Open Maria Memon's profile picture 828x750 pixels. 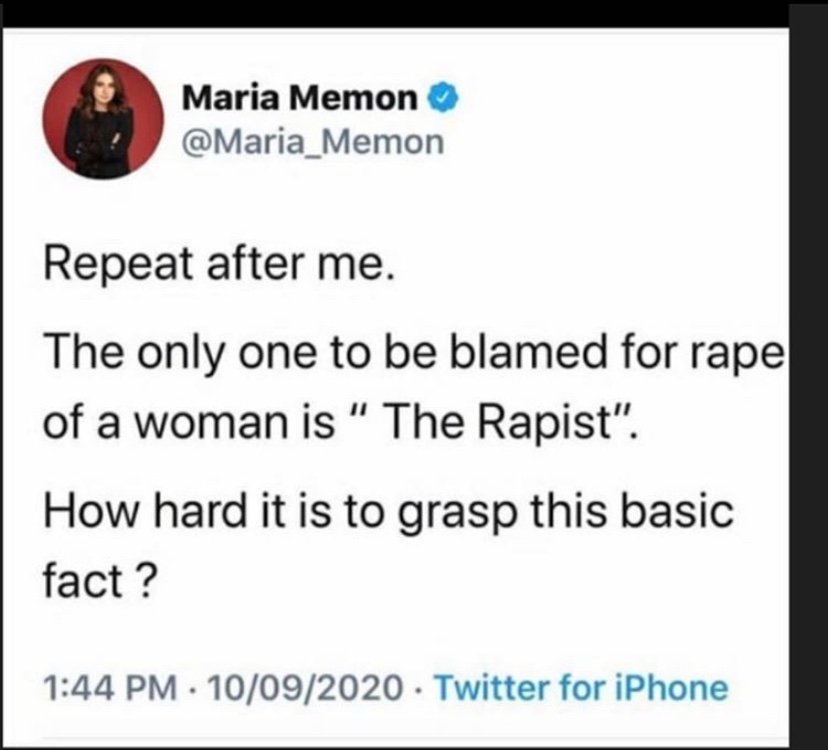coord(102,119)
